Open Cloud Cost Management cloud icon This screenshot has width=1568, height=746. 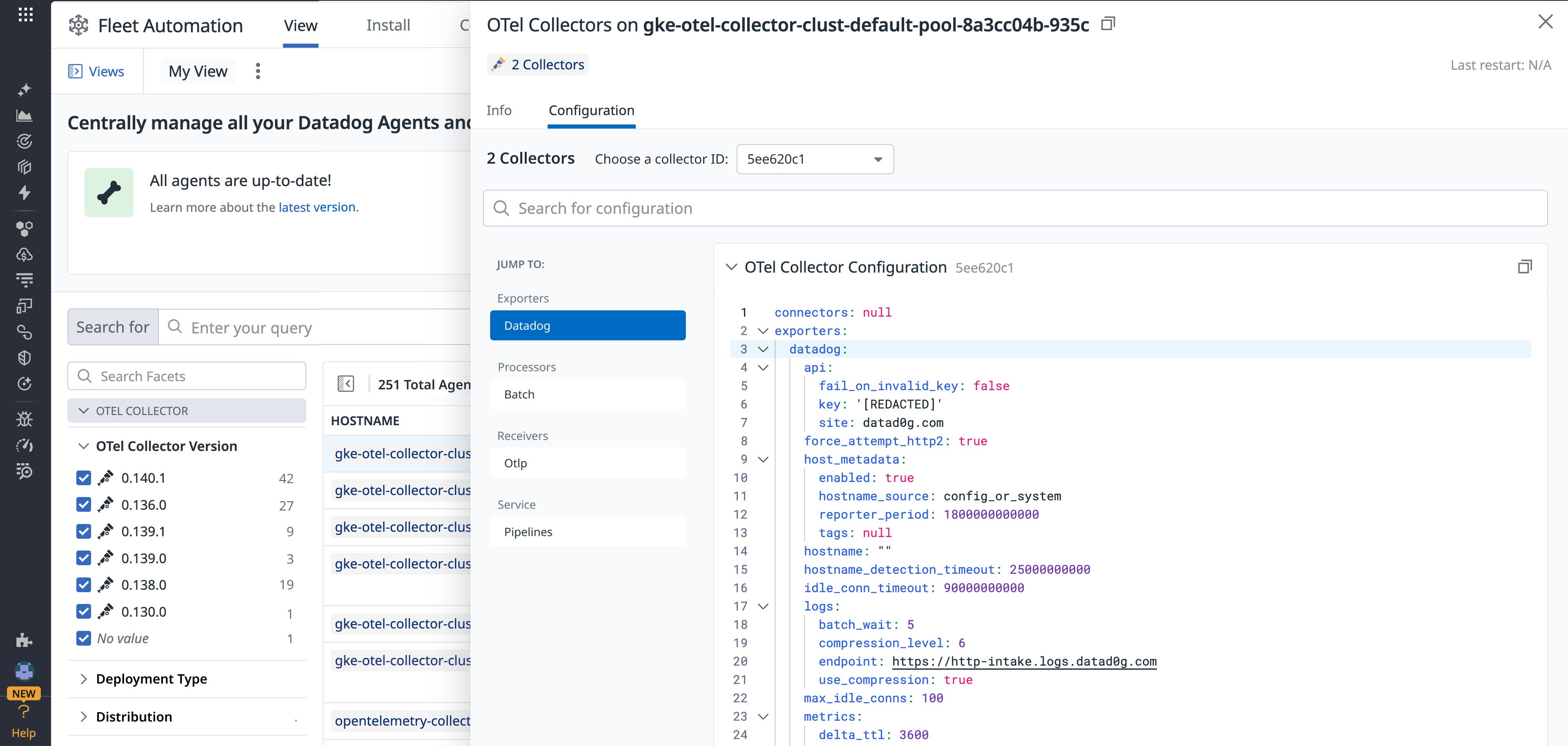tap(25, 254)
